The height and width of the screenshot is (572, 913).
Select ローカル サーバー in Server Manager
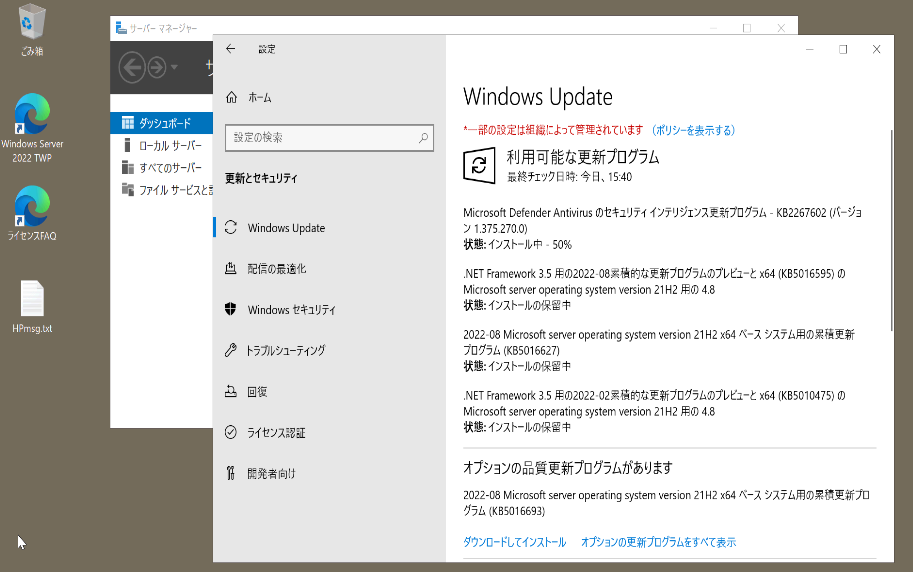click(x=162, y=145)
